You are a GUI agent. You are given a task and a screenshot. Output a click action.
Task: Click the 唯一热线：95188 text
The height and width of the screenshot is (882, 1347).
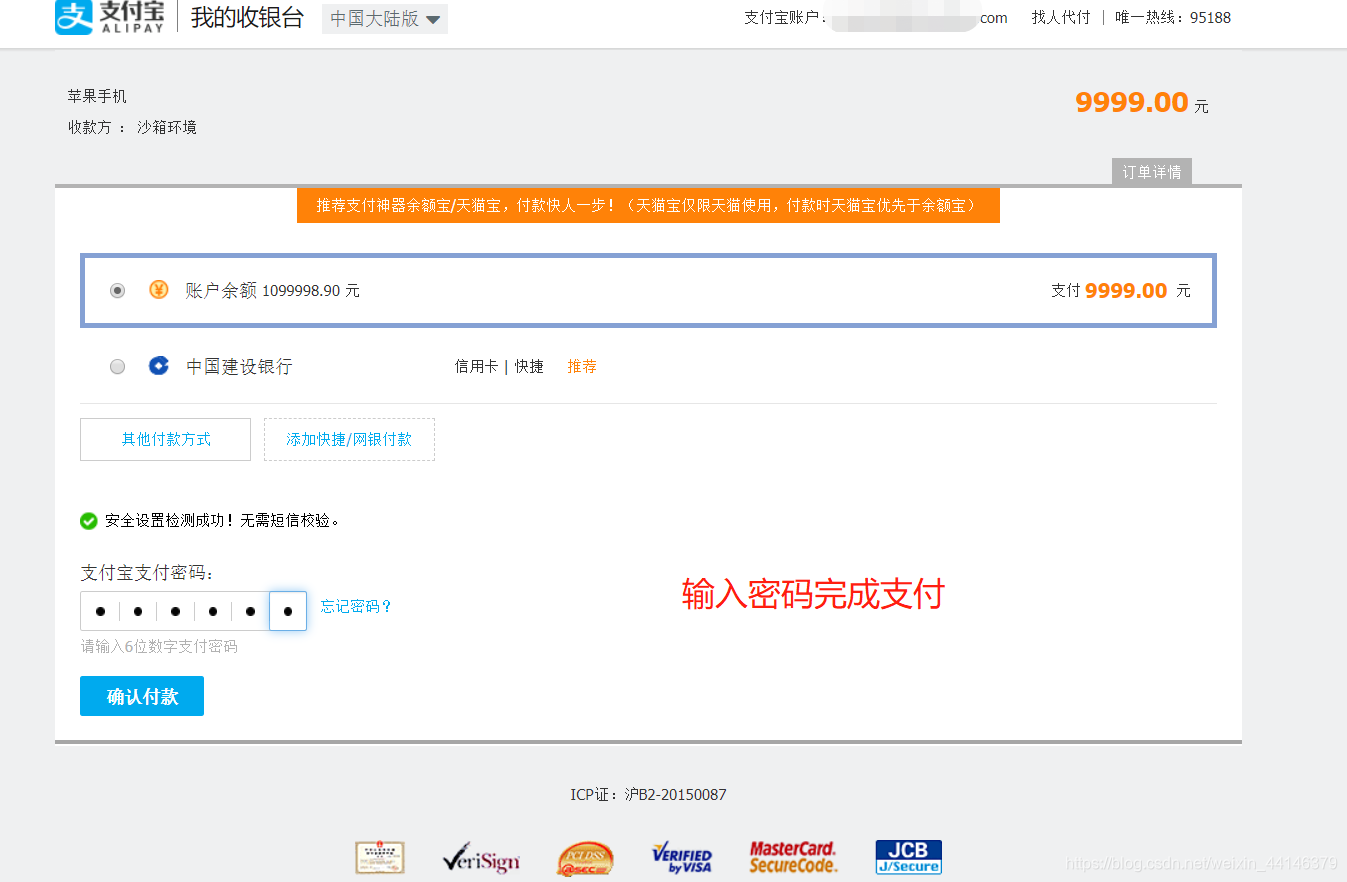pyautogui.click(x=1173, y=18)
